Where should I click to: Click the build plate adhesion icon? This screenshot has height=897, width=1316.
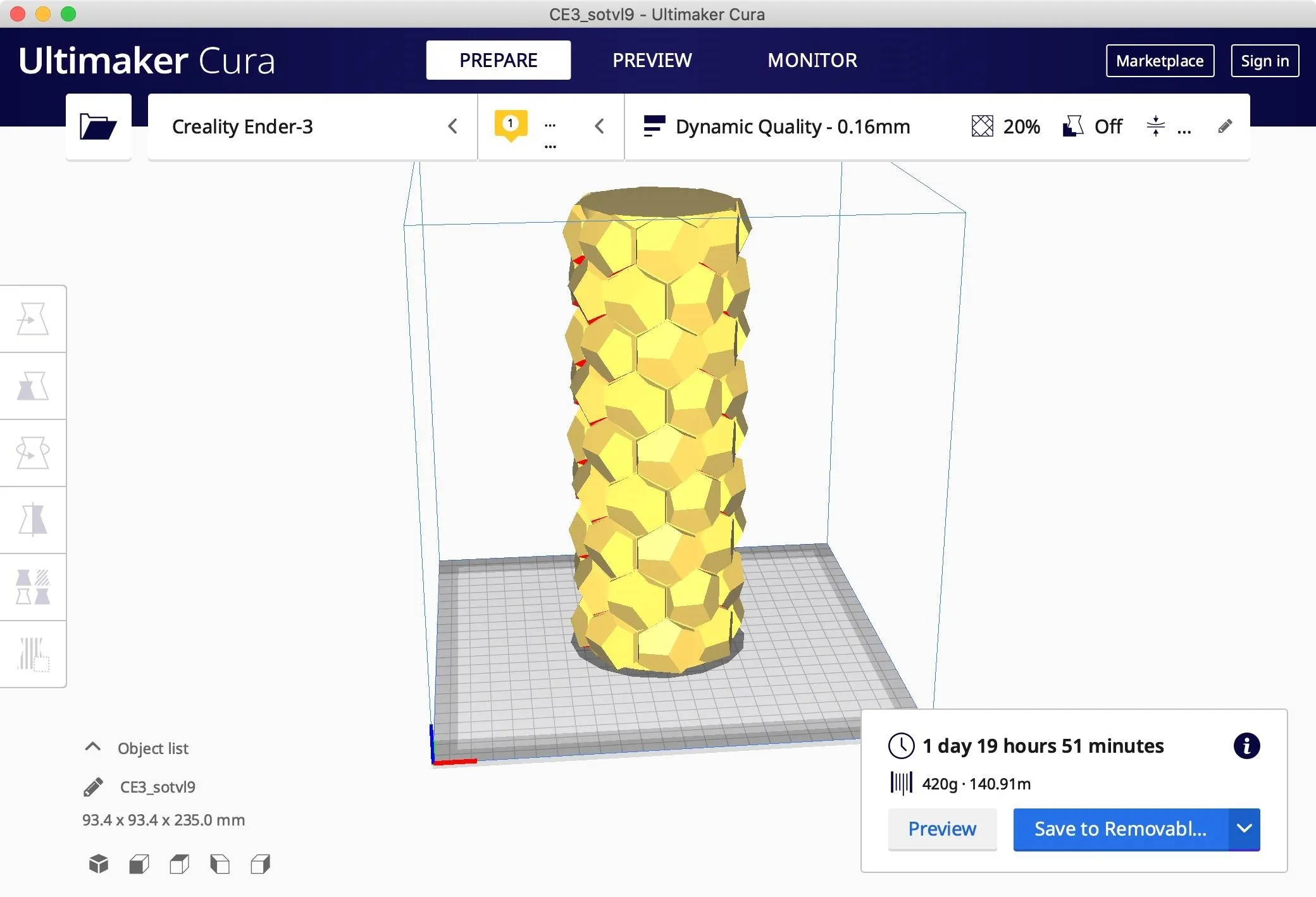tap(1155, 127)
